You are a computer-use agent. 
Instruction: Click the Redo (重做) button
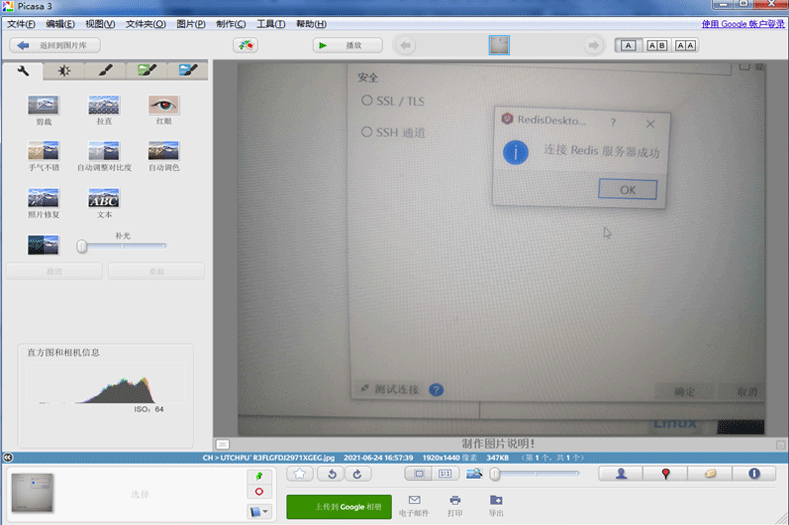156,271
